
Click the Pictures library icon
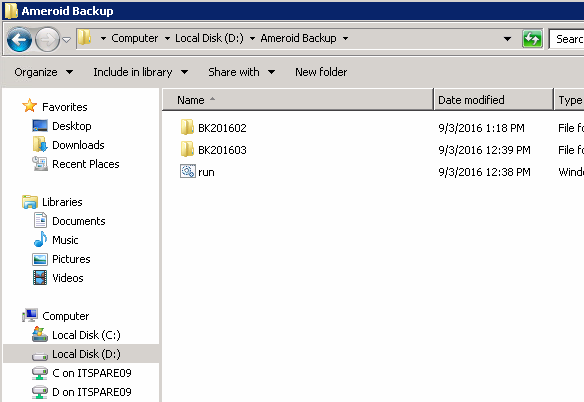(40, 259)
